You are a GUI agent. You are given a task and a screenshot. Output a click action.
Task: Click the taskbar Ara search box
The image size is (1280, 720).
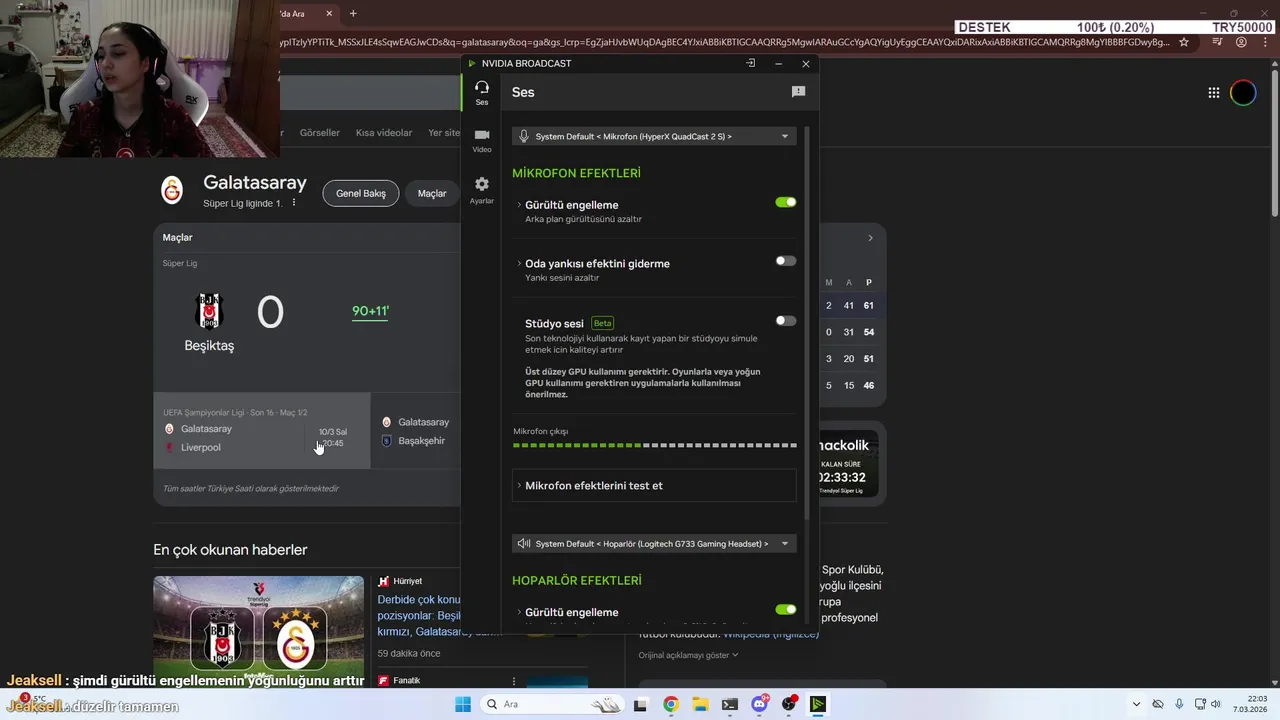click(x=551, y=704)
